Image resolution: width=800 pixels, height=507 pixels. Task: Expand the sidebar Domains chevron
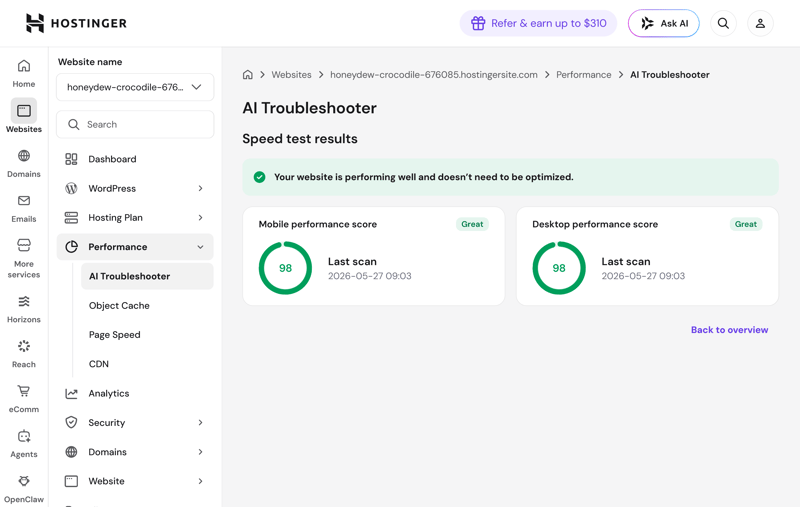click(x=201, y=452)
